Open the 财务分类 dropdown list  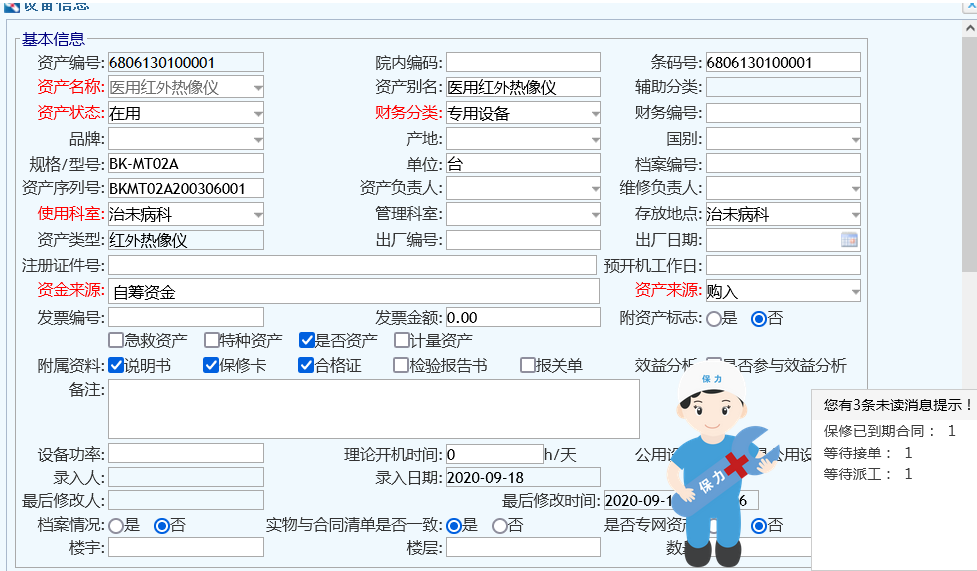tap(595, 114)
